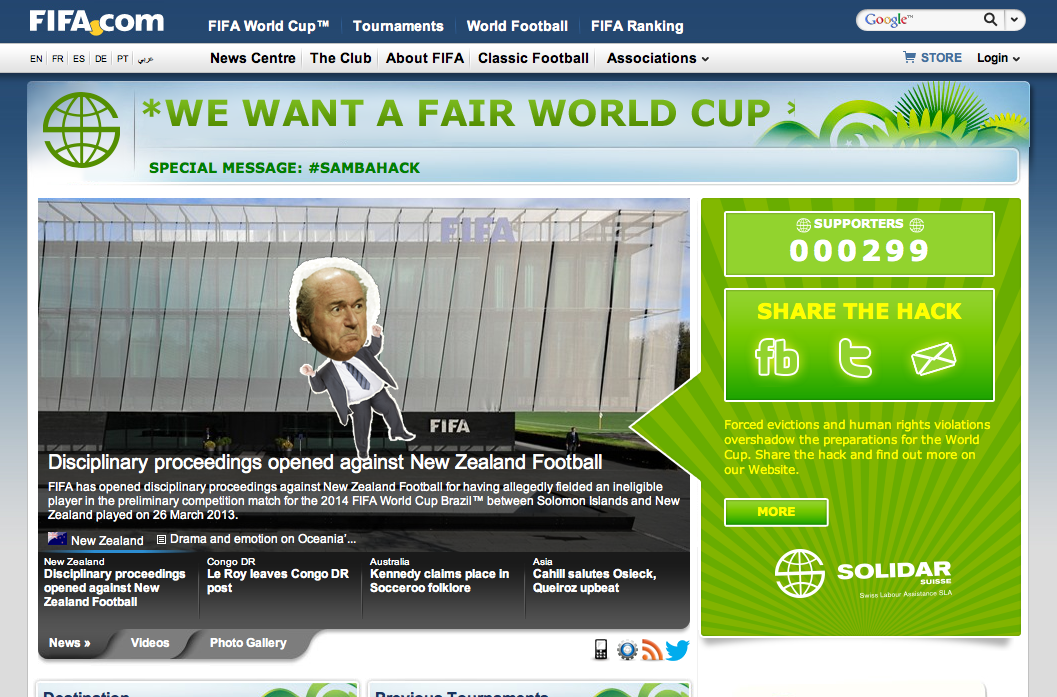Click the Solidar Suisse globe logo
Screen dimensions: 1057x697
799,574
